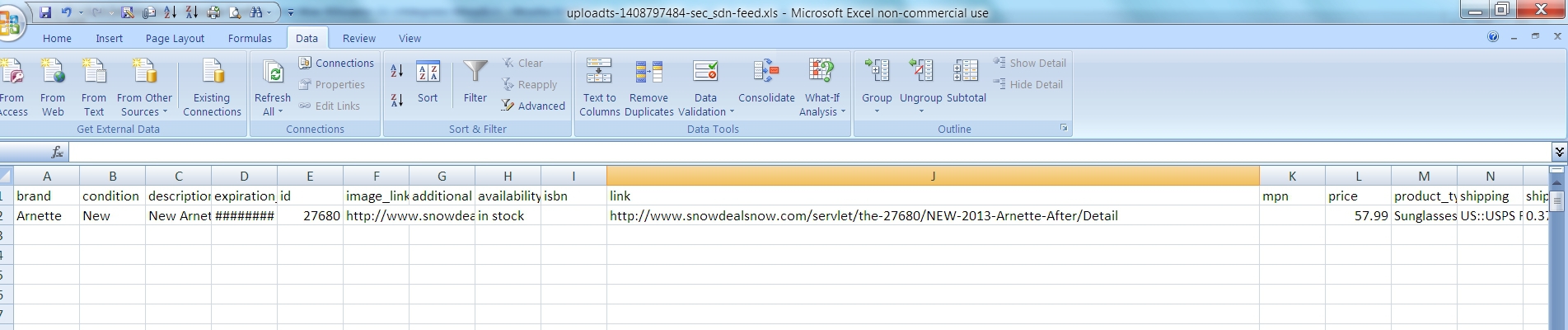
Task: Switch to Page Layout tab
Action: (175, 38)
